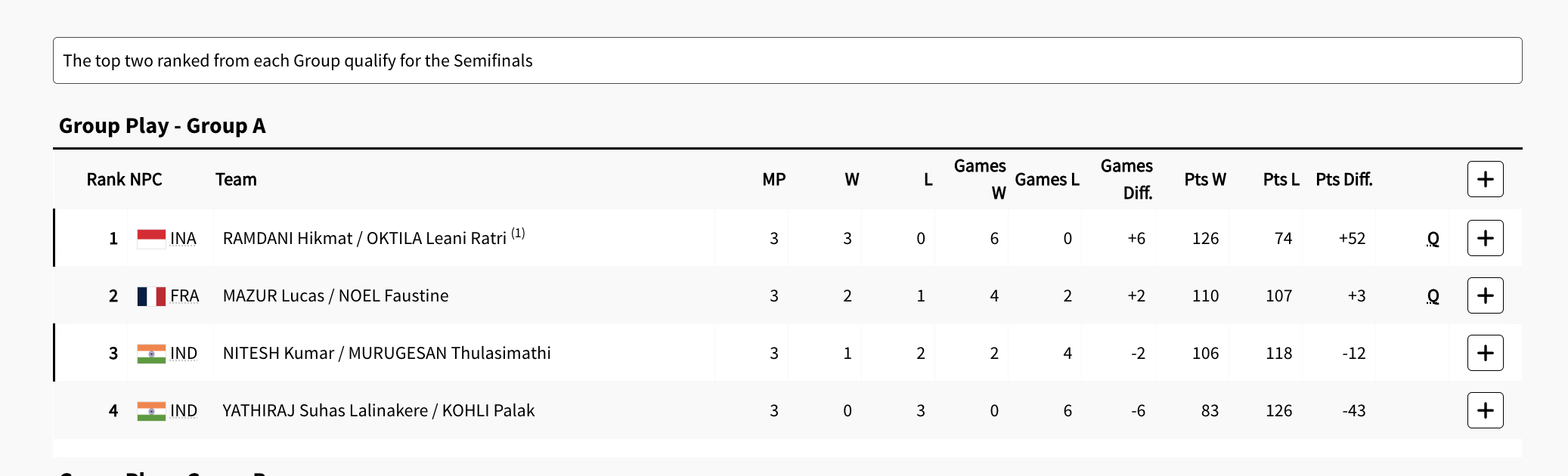
Task: Click the France flag icon
Action: pyautogui.click(x=151, y=296)
